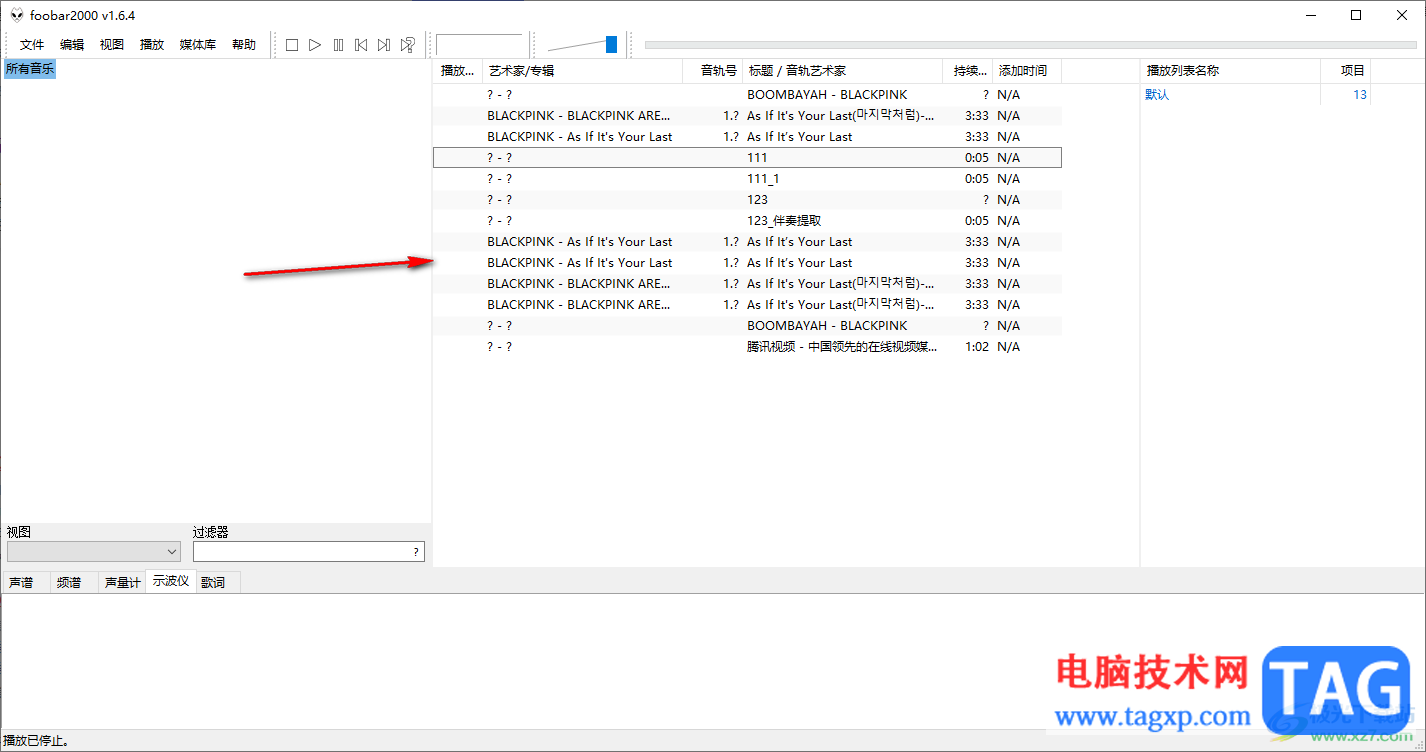The height and width of the screenshot is (752, 1426).
Task: Stop playback with the square Stop button
Action: click(x=292, y=45)
